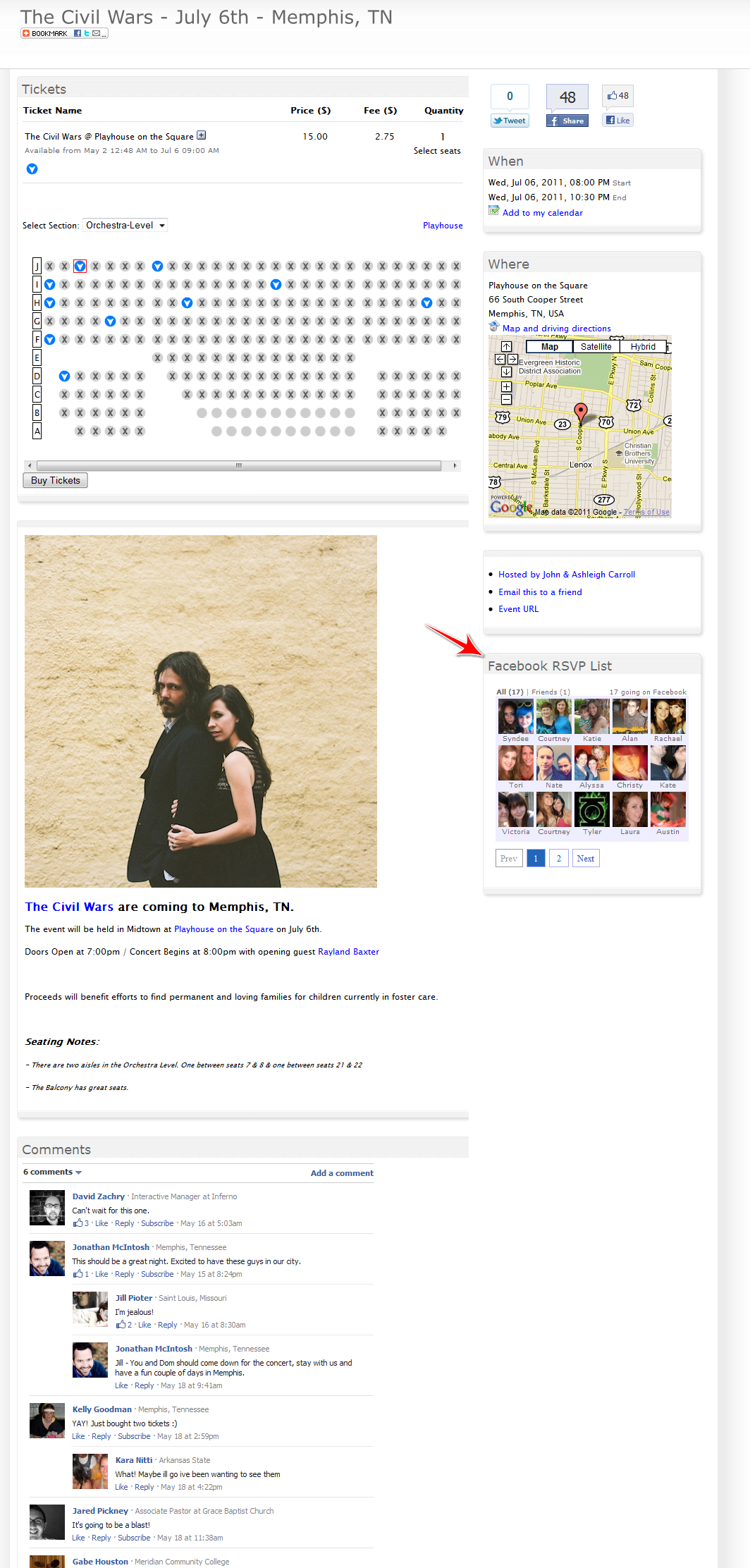The image size is (750, 1568).
Task: Click the Add to calendar icon
Action: click(494, 211)
